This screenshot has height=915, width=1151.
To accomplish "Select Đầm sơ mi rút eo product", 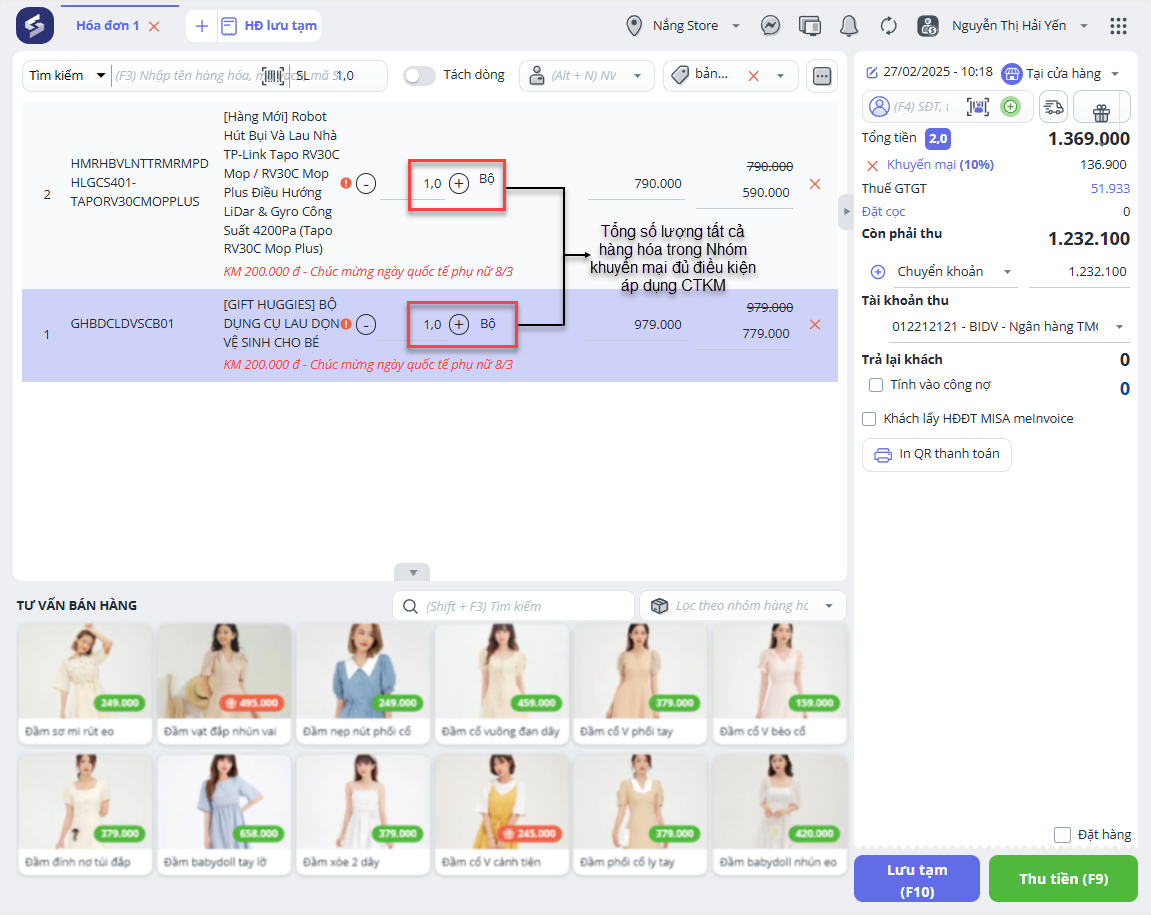I will [84, 684].
